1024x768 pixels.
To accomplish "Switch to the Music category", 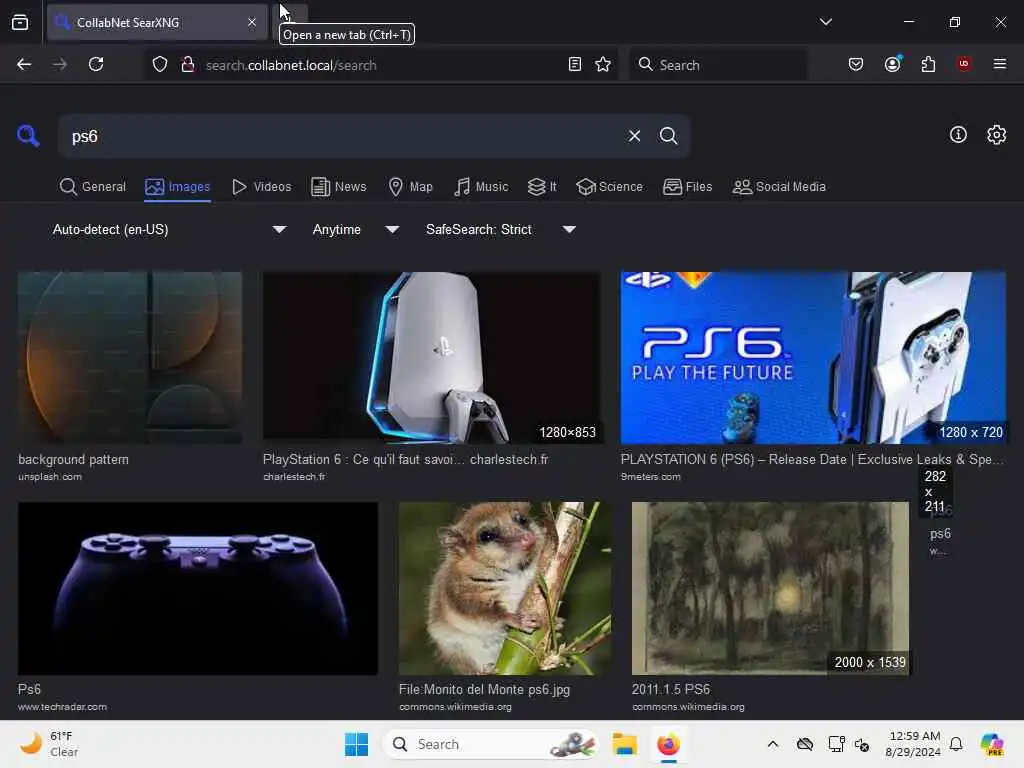I will click(481, 187).
